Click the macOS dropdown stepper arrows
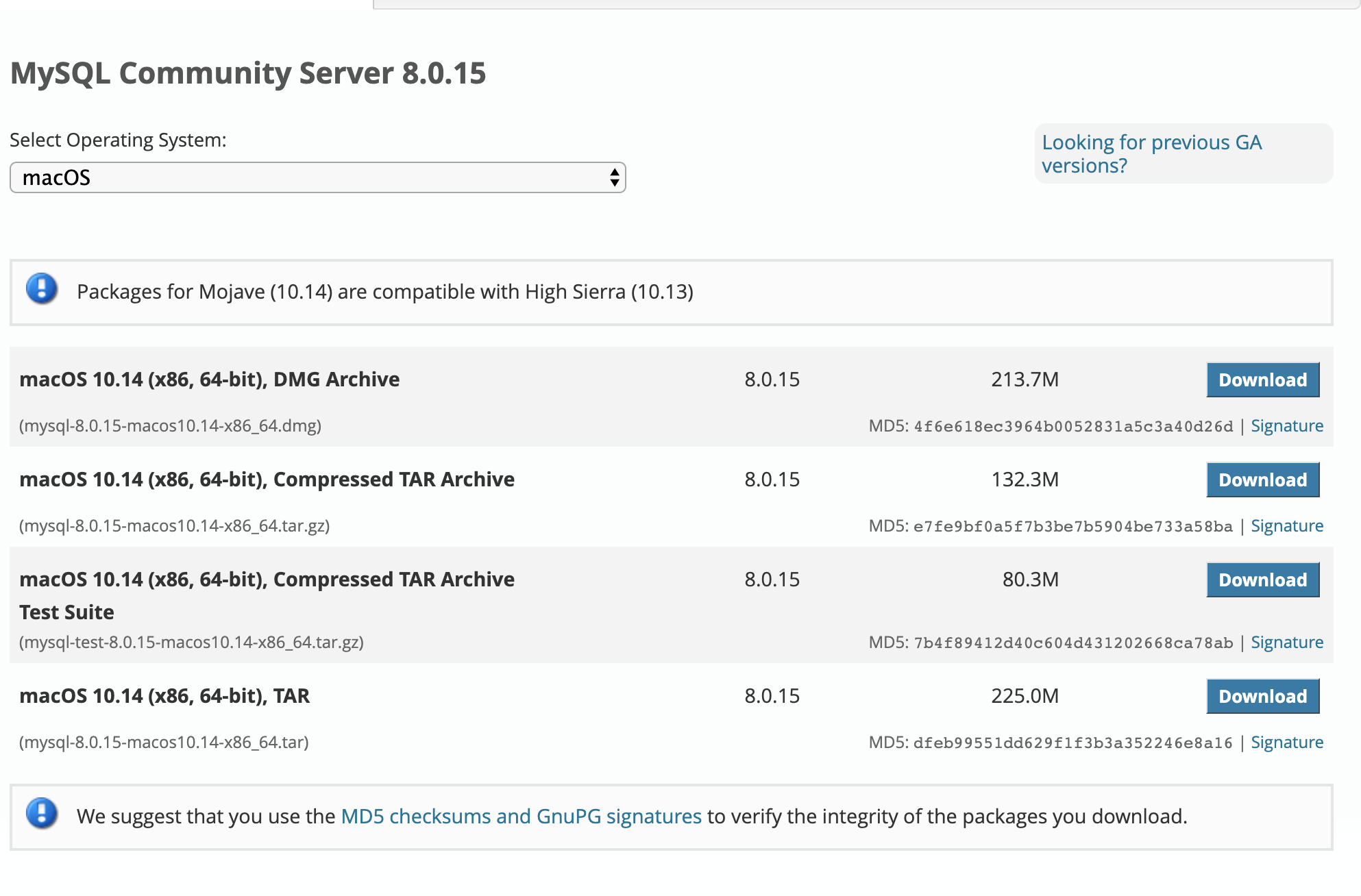 (x=614, y=178)
